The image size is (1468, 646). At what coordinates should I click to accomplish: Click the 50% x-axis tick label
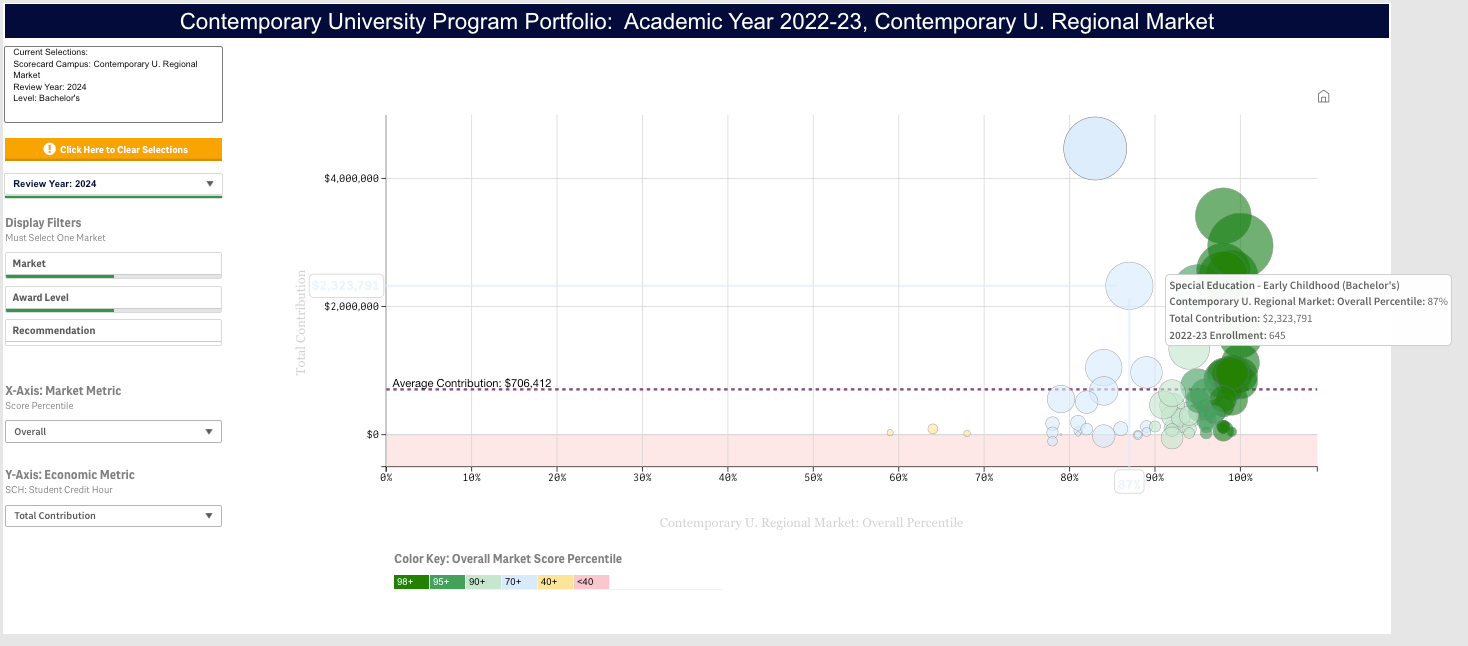click(813, 478)
